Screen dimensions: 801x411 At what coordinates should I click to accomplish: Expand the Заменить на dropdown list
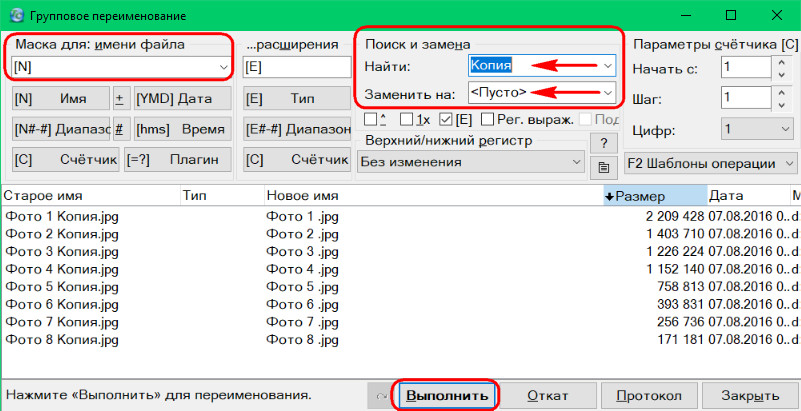coord(607,93)
